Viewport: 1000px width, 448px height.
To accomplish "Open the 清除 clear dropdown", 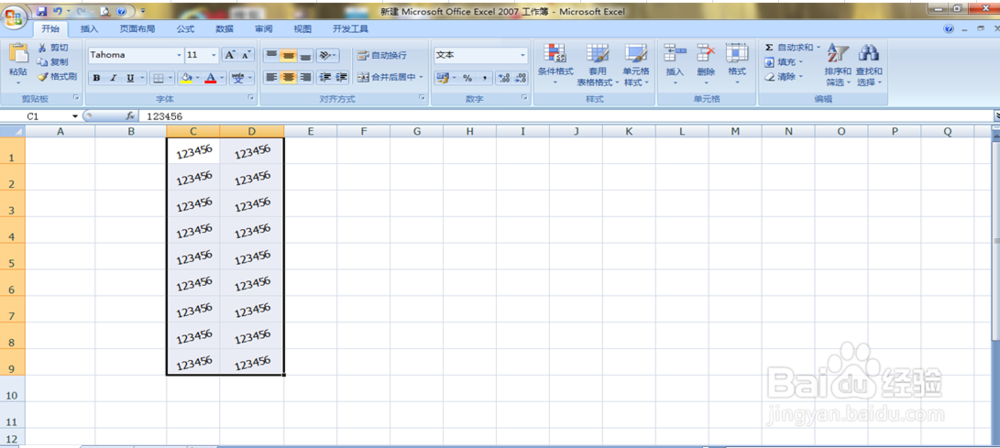I will tap(784, 77).
